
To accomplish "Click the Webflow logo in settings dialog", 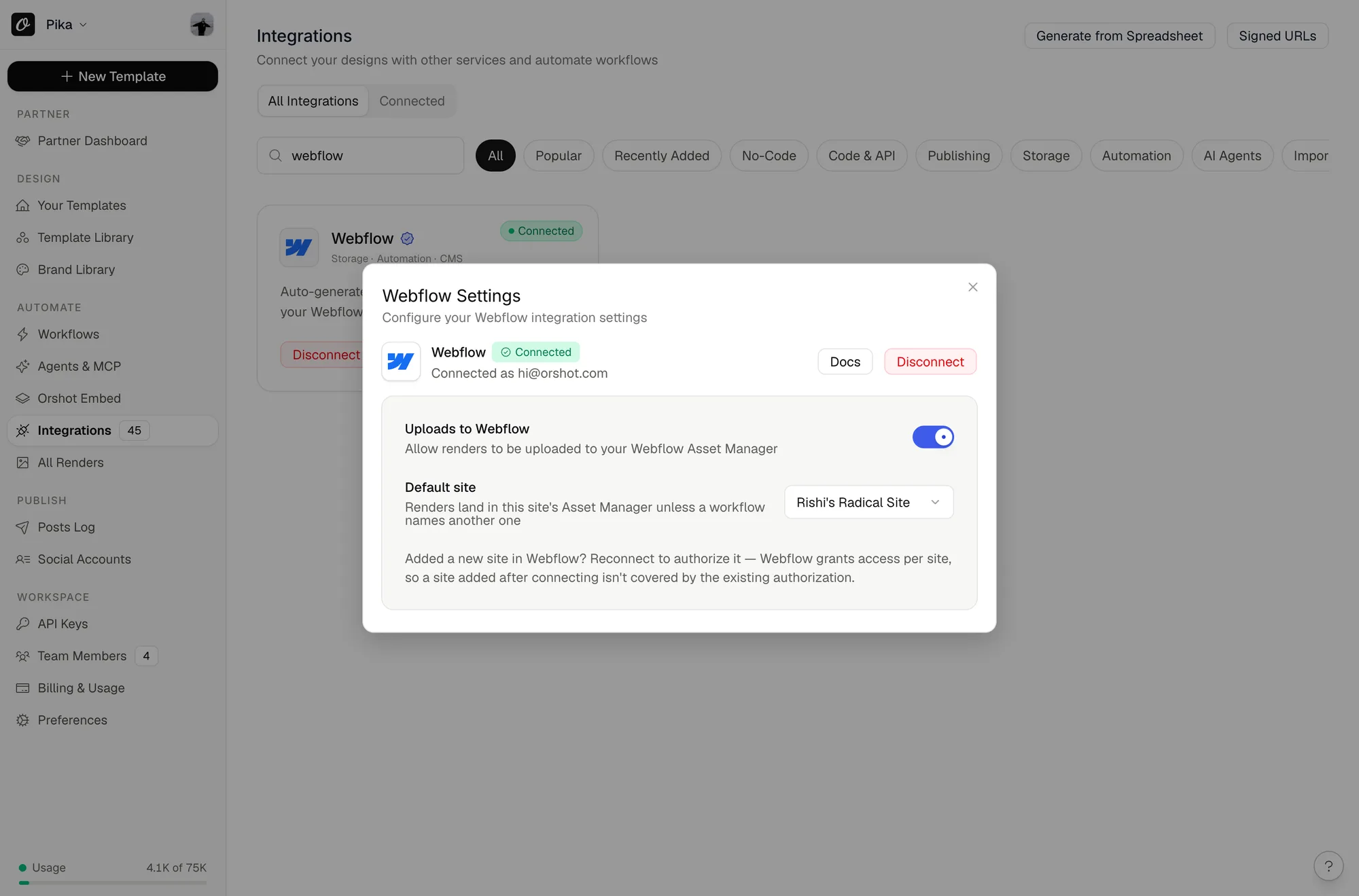I will click(401, 361).
